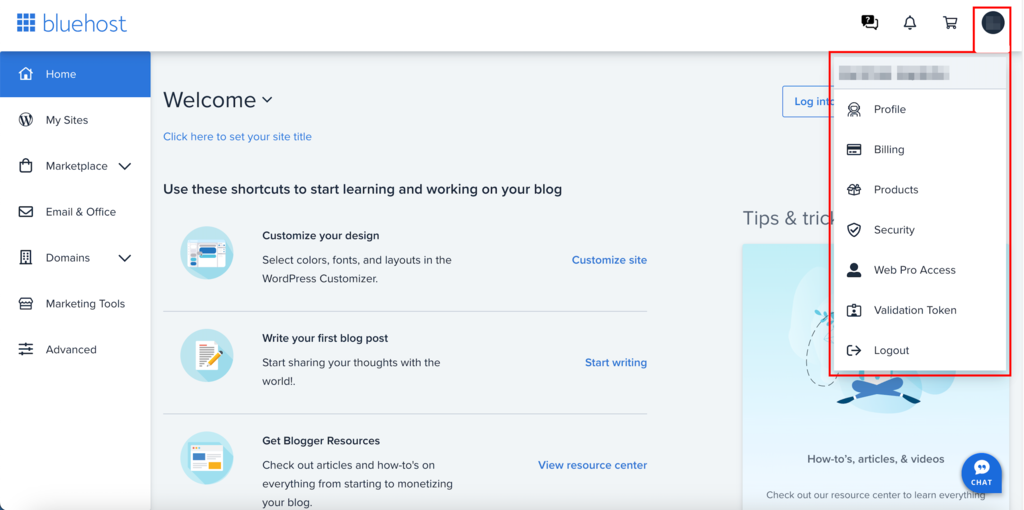Select Security in the account menu
This screenshot has width=1024, height=510.
893,230
